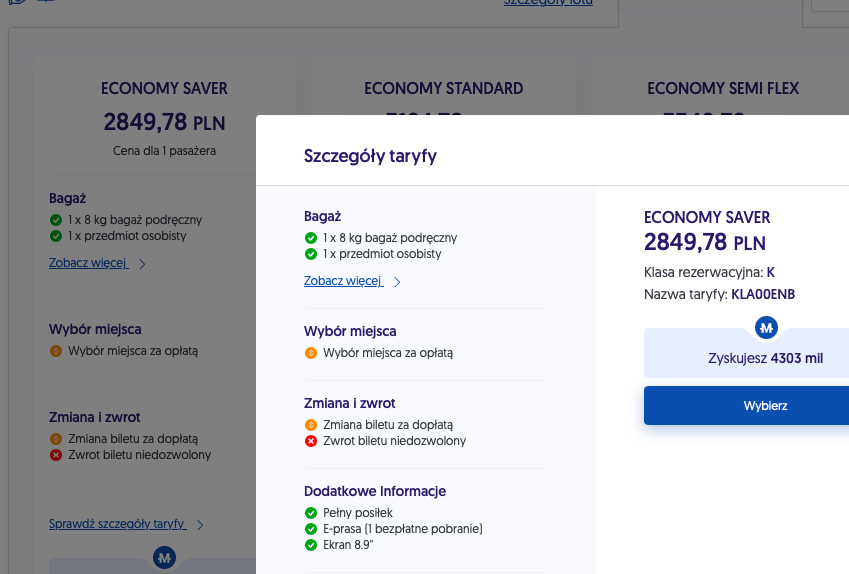Click green check for 8 kg bagaż podręczny in Economy Saver card
The height and width of the screenshot is (574, 849).
click(56, 220)
